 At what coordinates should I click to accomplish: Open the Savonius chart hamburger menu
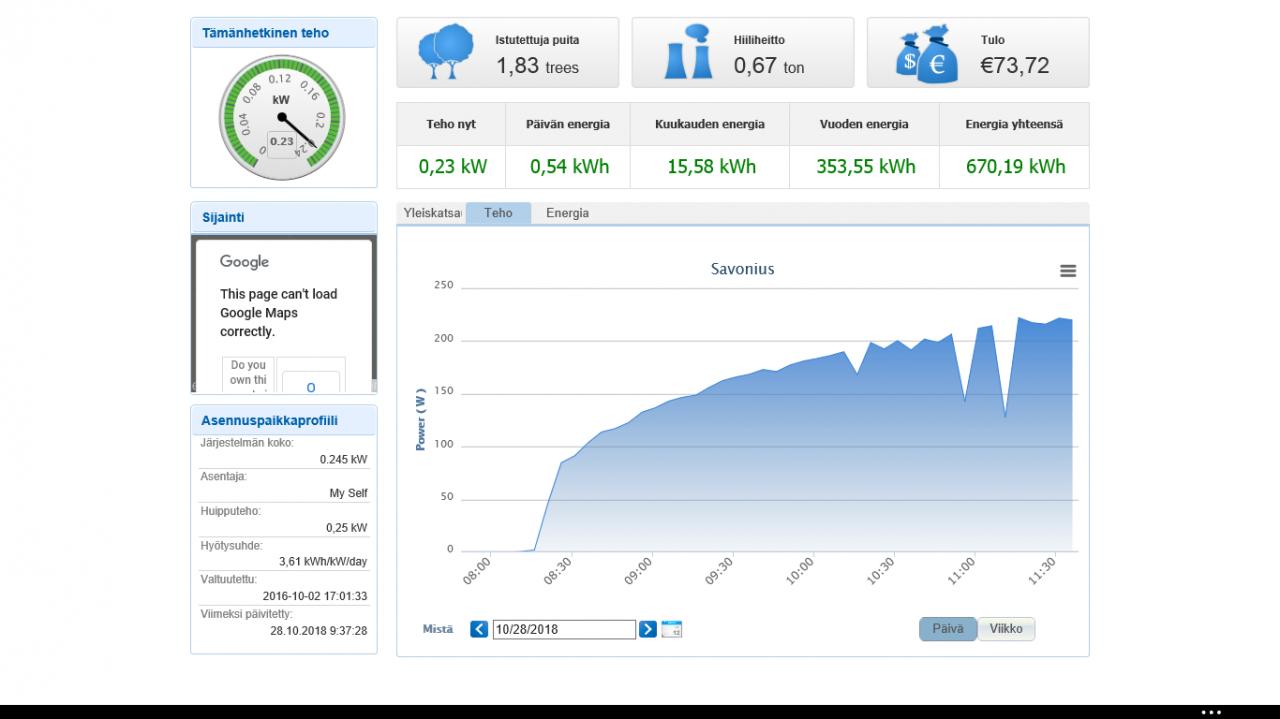[1068, 271]
